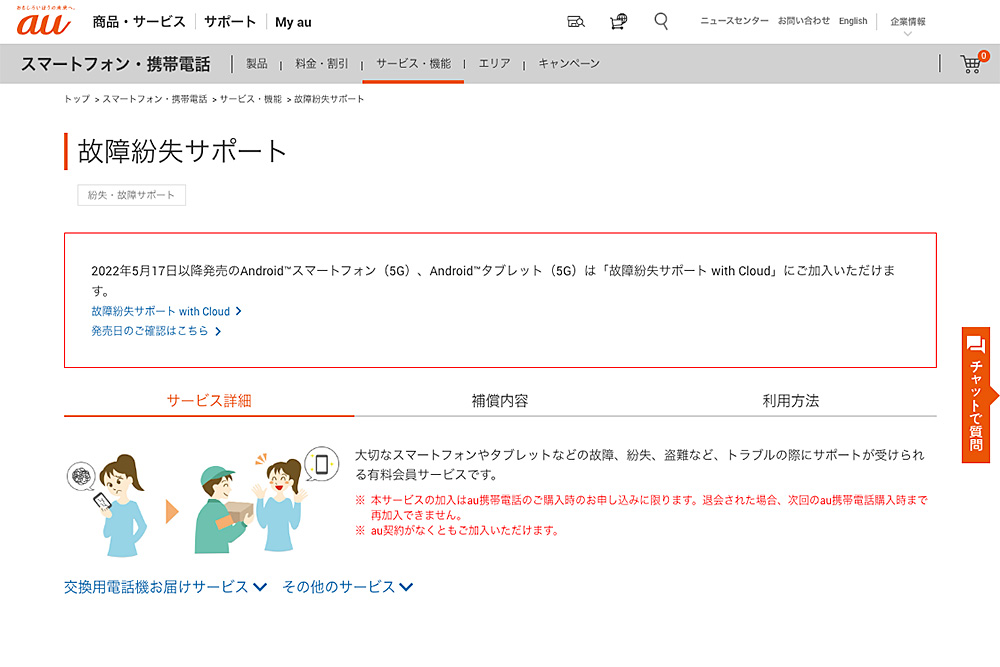Select キャンペーン nav item
Screen dimensions: 1000x667
[569, 63]
